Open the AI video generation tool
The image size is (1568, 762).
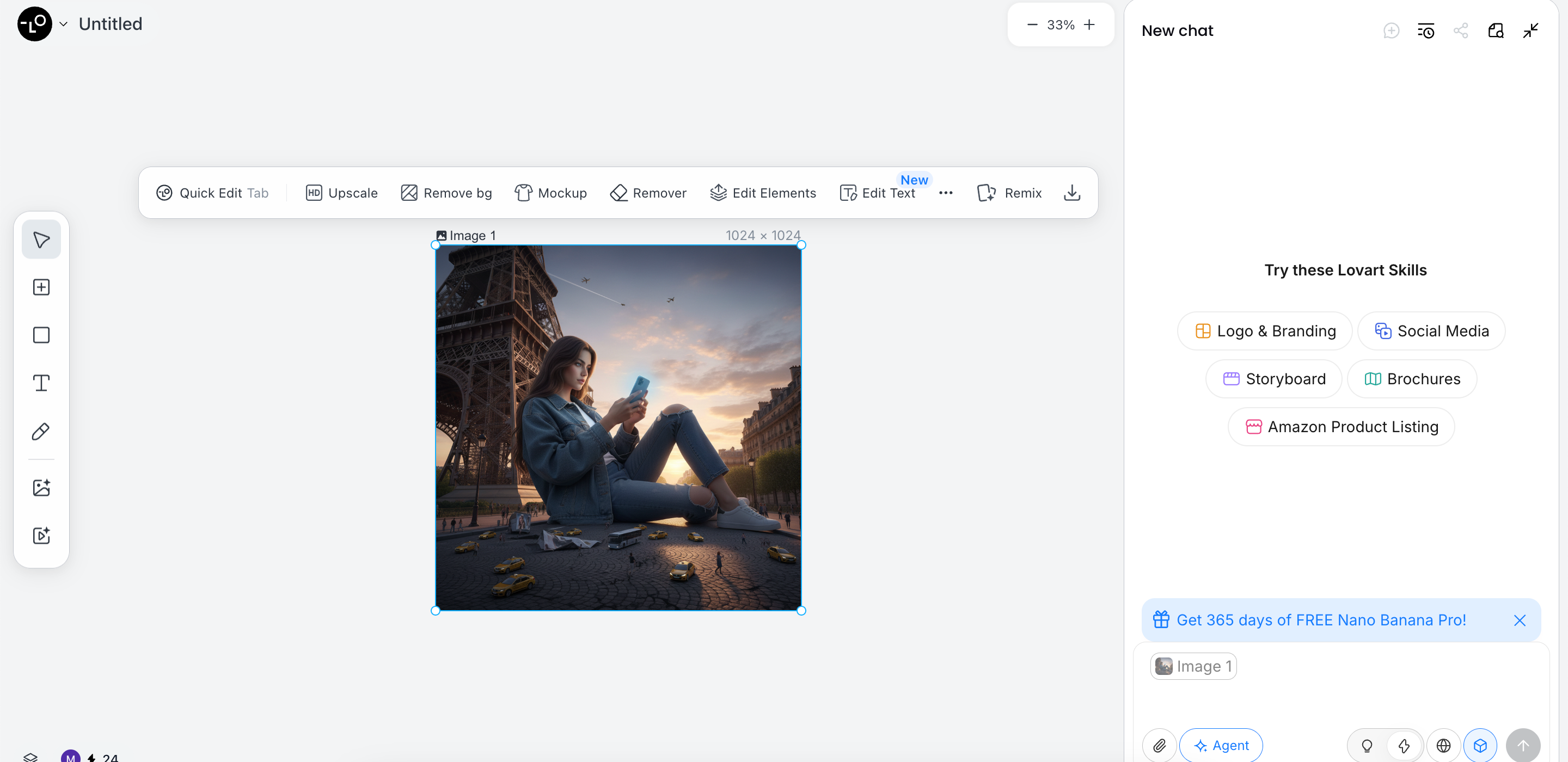coord(41,536)
